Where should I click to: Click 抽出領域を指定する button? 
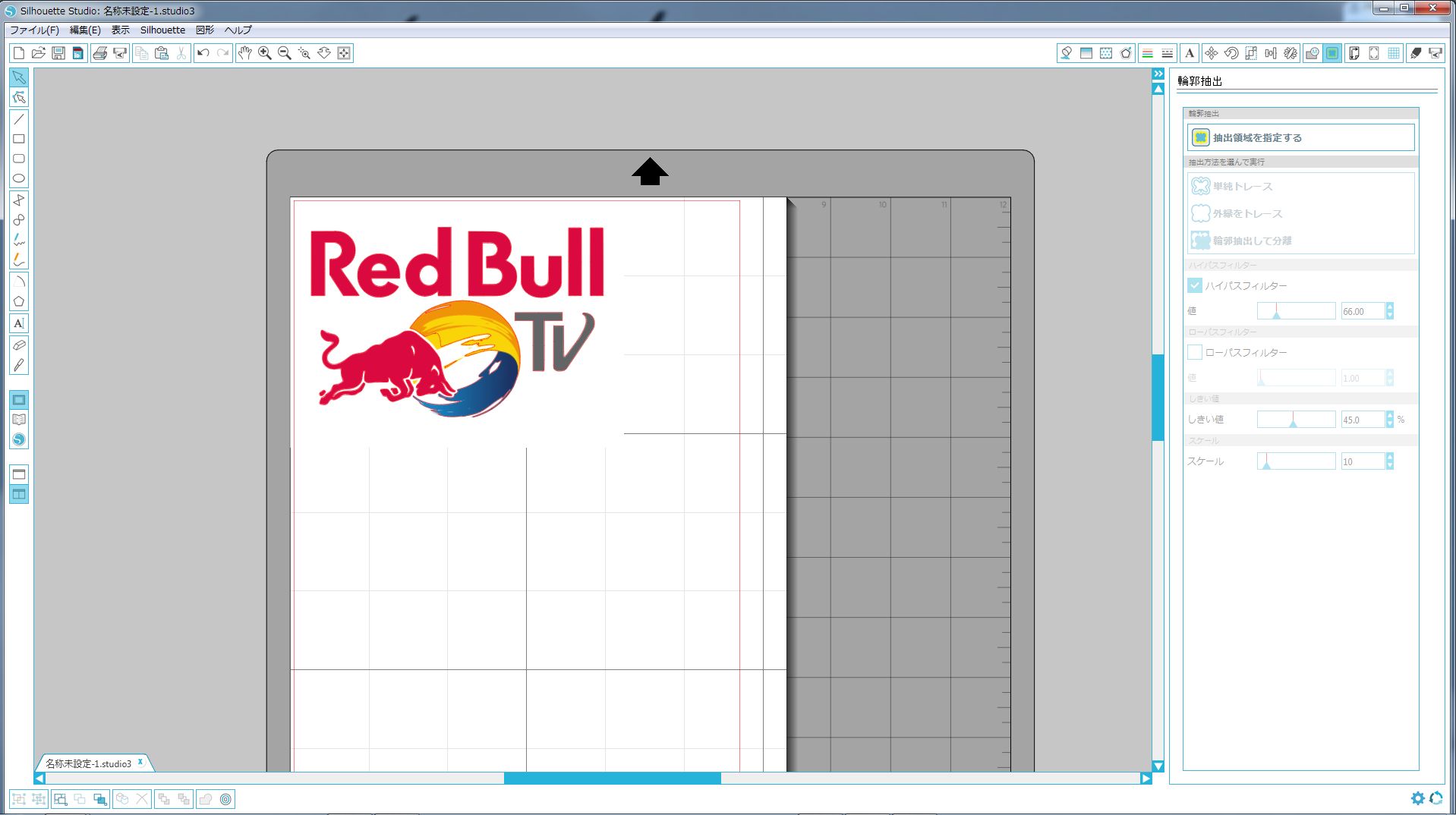1300,137
